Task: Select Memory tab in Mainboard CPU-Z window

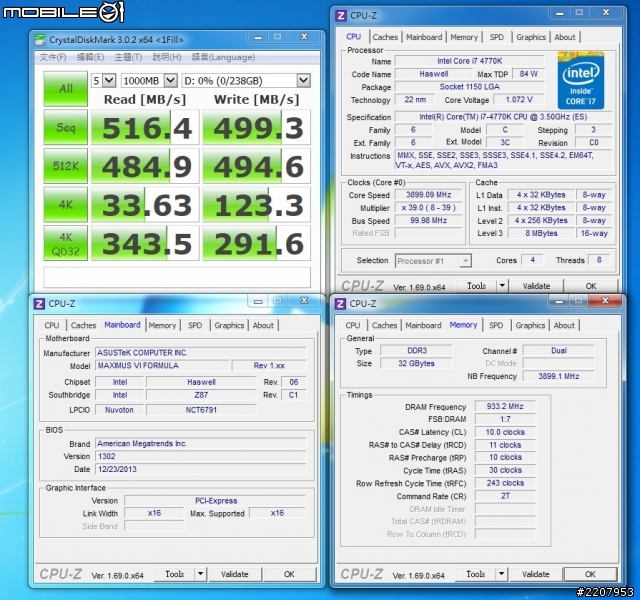Action: pos(162,325)
